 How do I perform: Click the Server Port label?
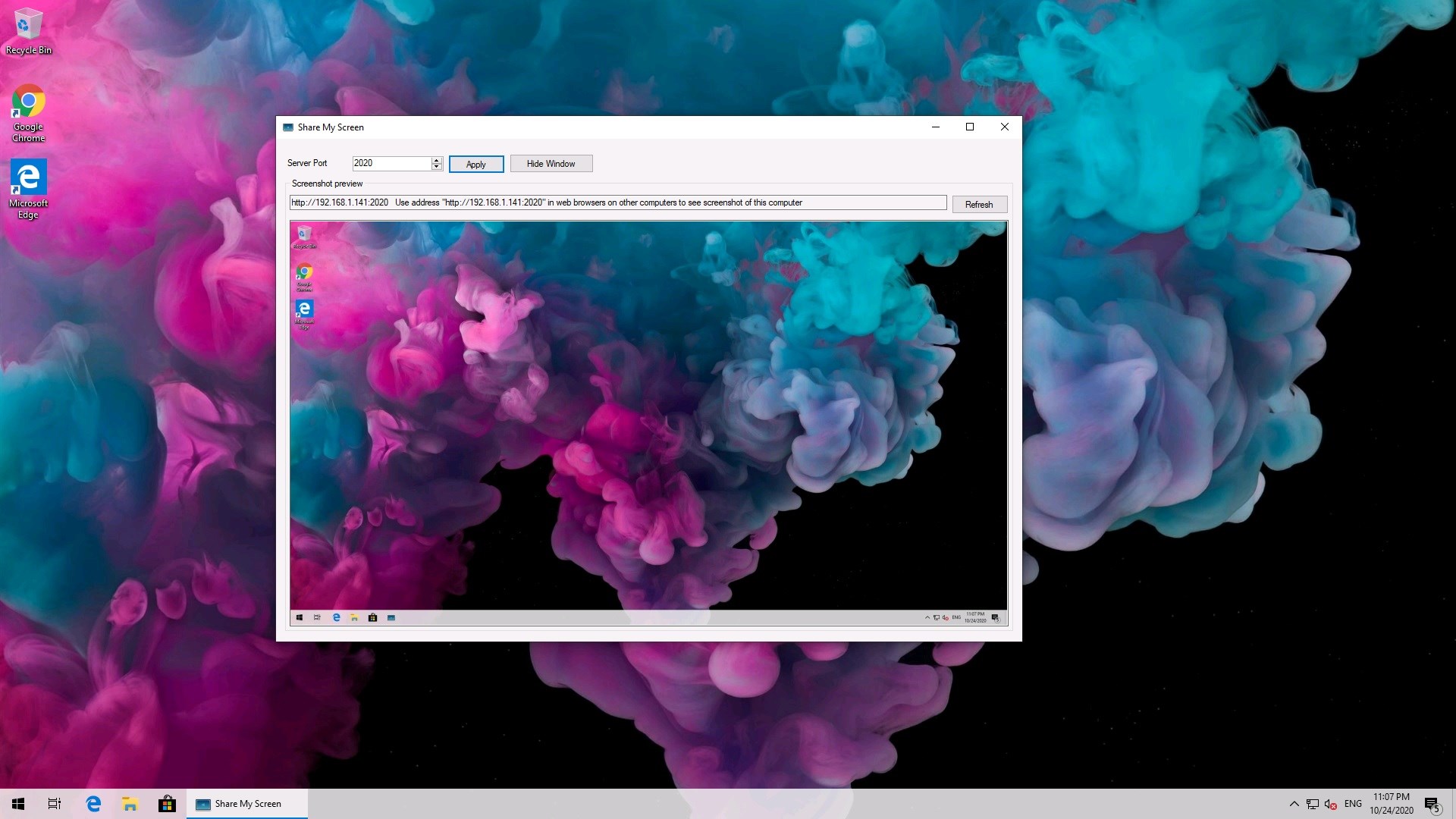[x=307, y=163]
